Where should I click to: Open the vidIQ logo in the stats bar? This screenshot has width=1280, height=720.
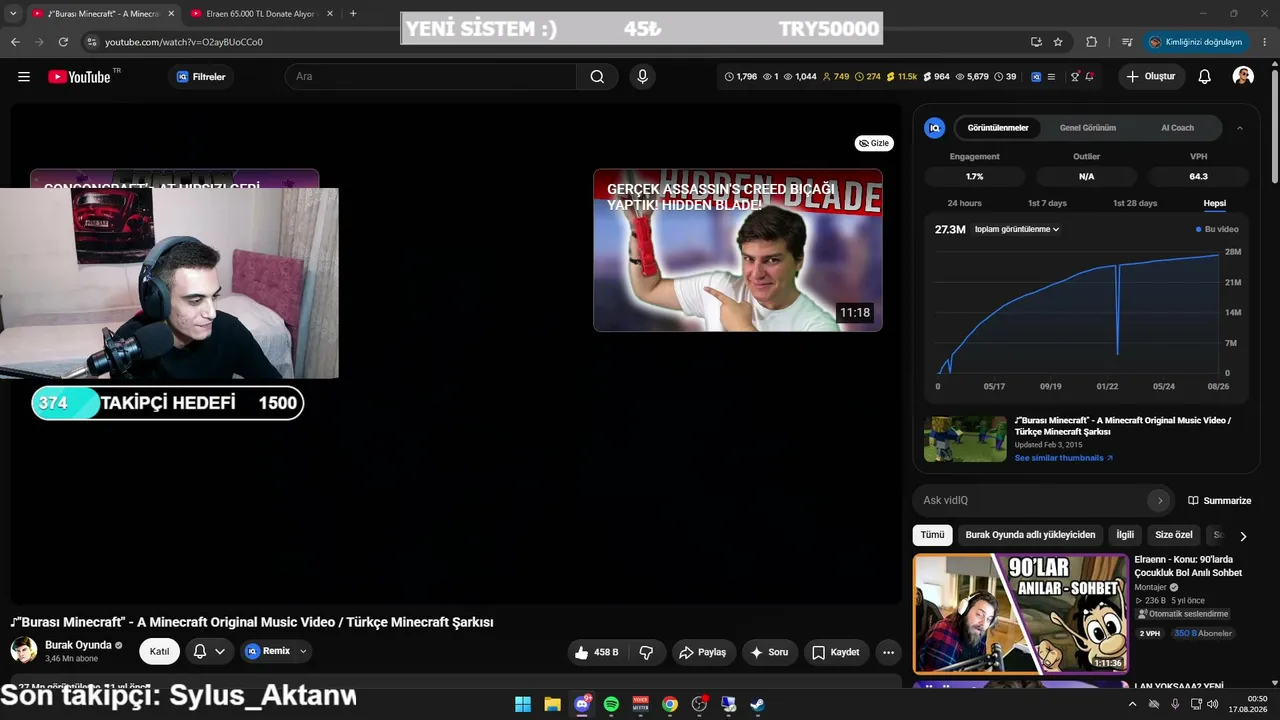1036,77
